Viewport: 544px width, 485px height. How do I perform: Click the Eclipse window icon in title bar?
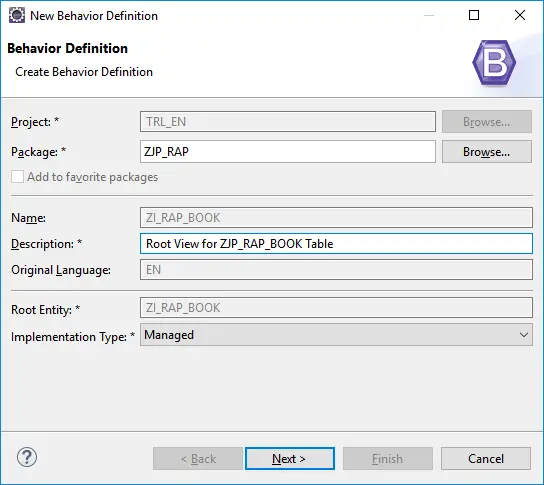click(x=17, y=16)
